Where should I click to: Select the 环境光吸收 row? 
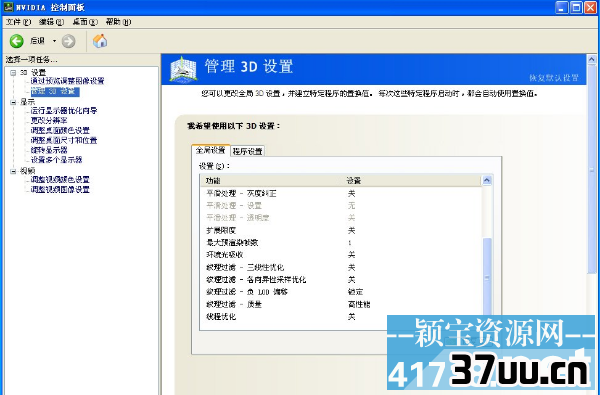click(x=341, y=255)
